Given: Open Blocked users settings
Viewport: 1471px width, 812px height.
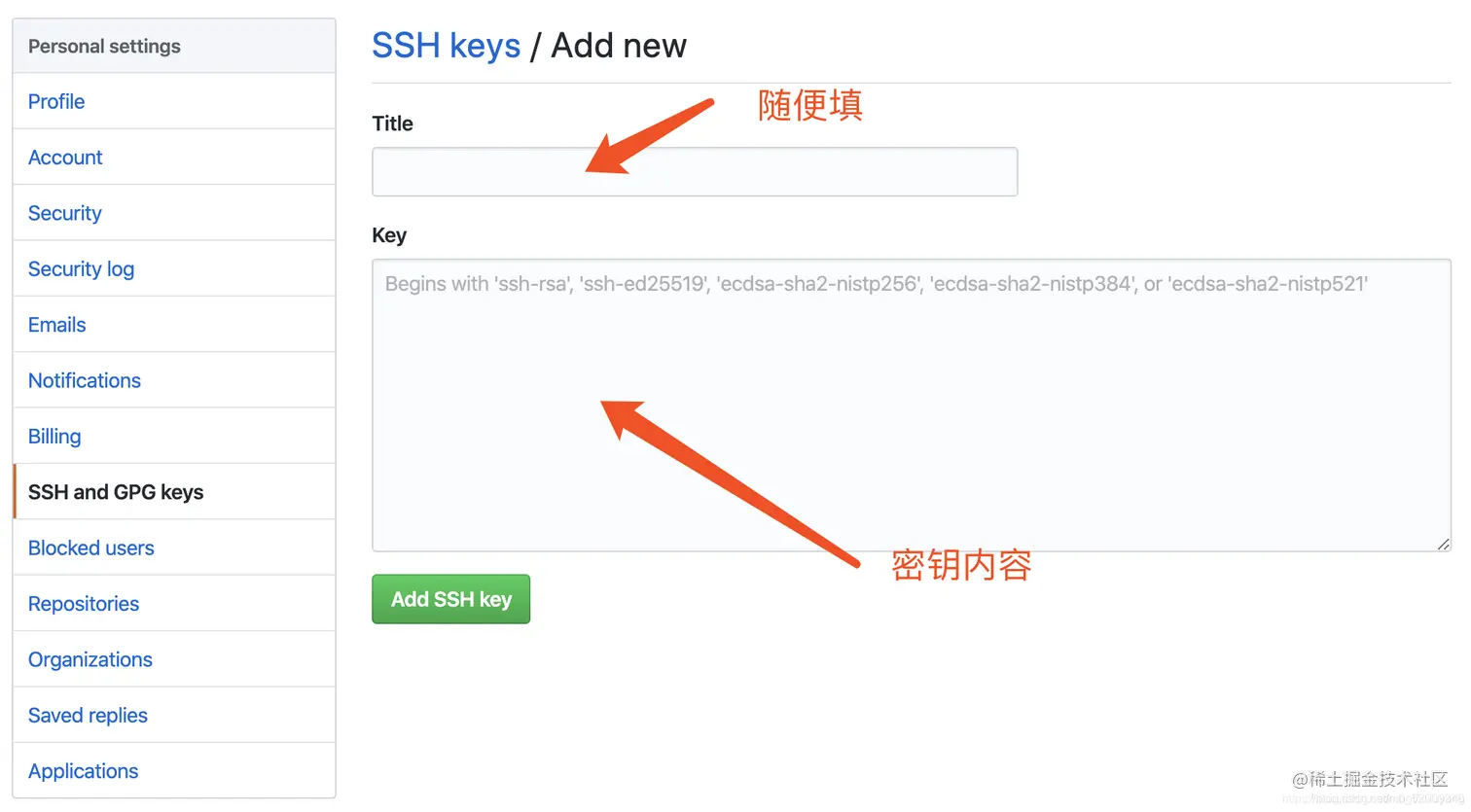Looking at the screenshot, I should (174, 547).
